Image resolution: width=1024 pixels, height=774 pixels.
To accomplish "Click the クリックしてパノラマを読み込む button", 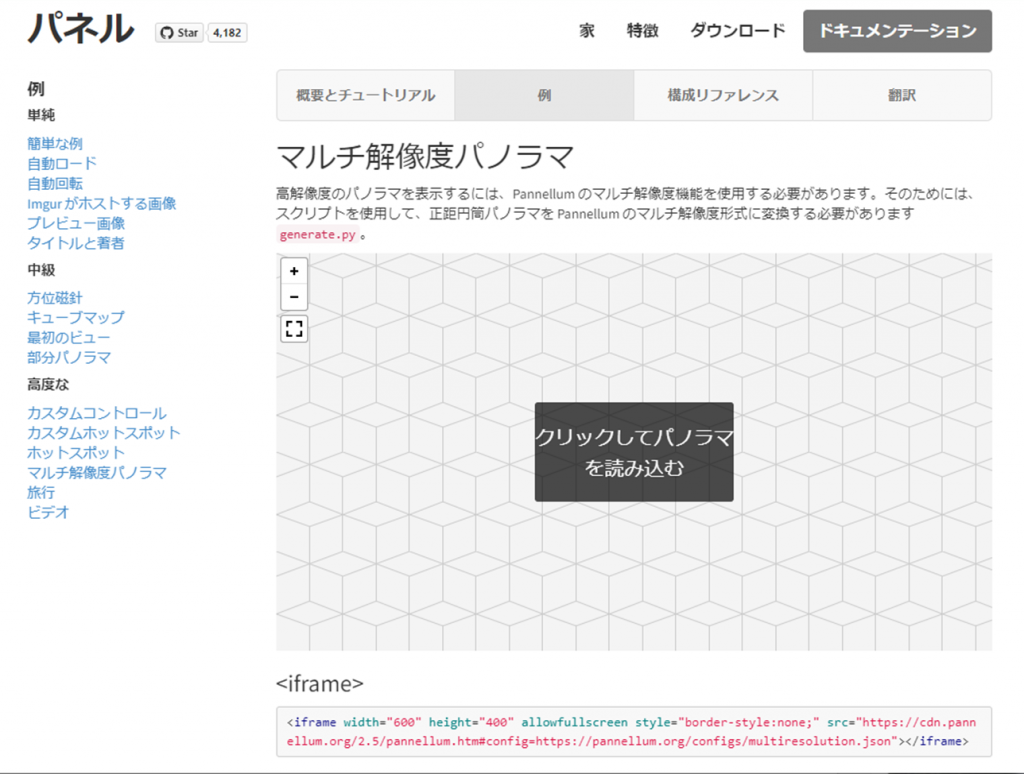I will tap(633, 451).
